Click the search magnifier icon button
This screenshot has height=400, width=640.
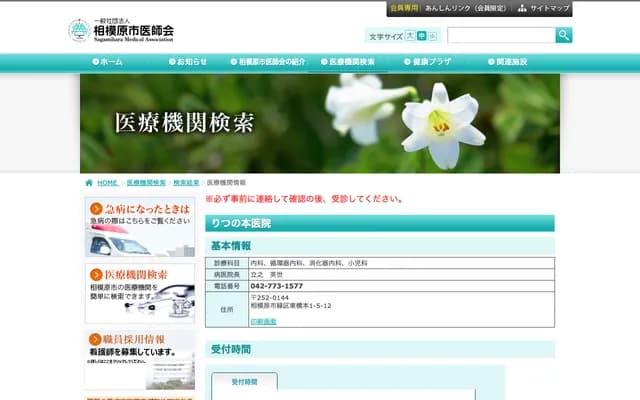point(563,35)
